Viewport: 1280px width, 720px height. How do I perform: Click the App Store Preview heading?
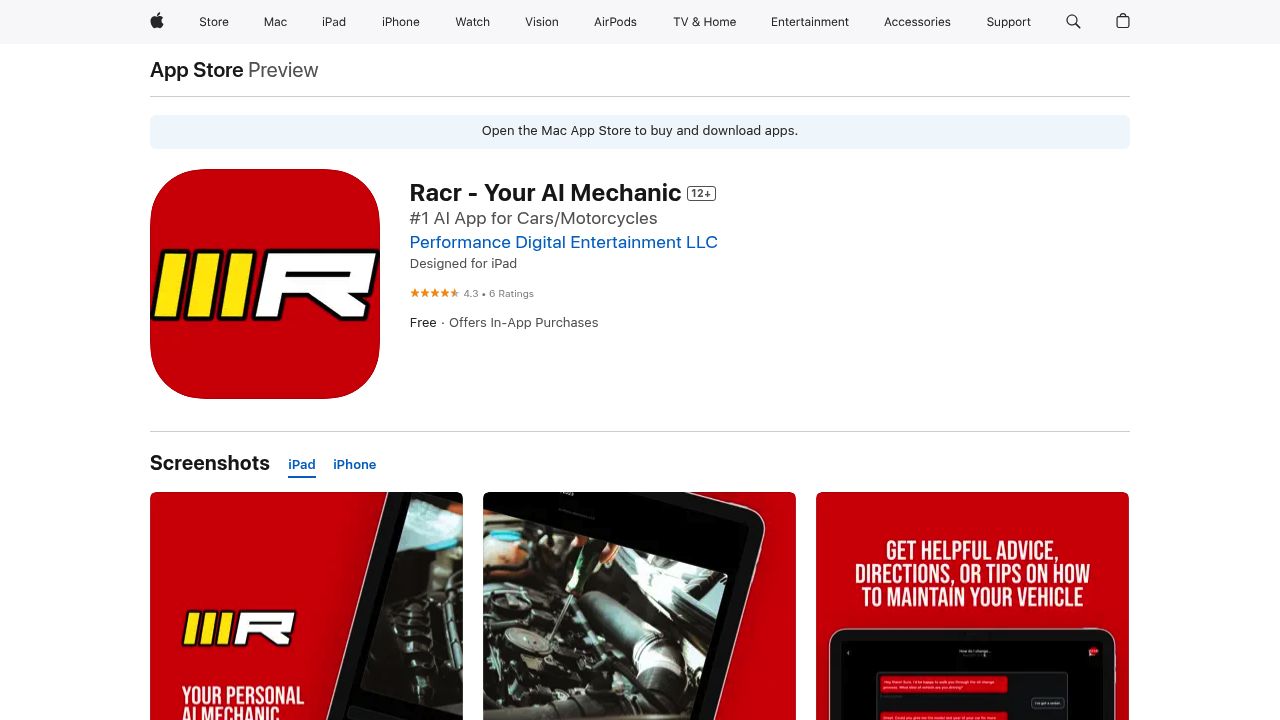pos(234,70)
